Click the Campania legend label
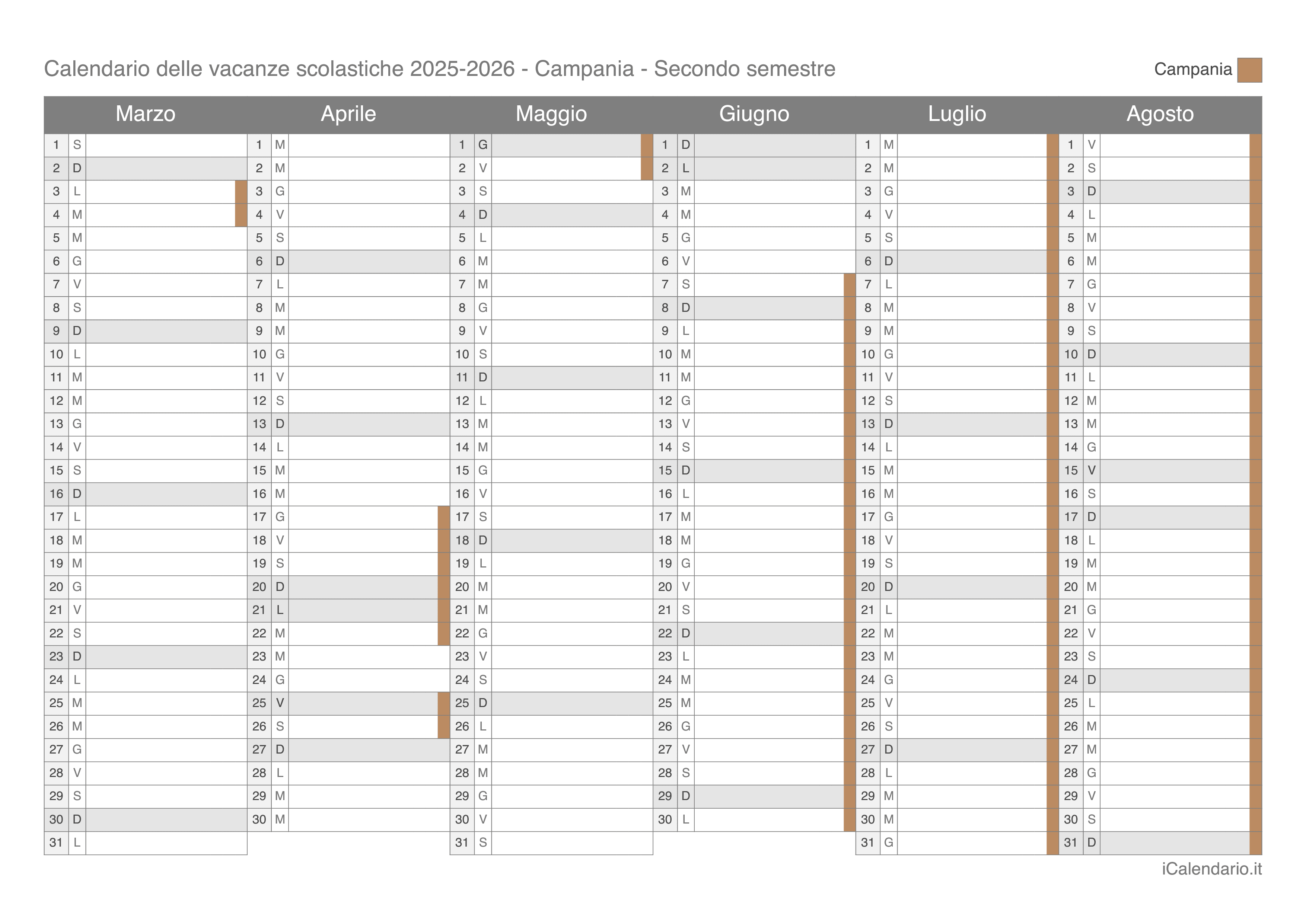This screenshot has width=1306, height=924. click(x=1193, y=70)
